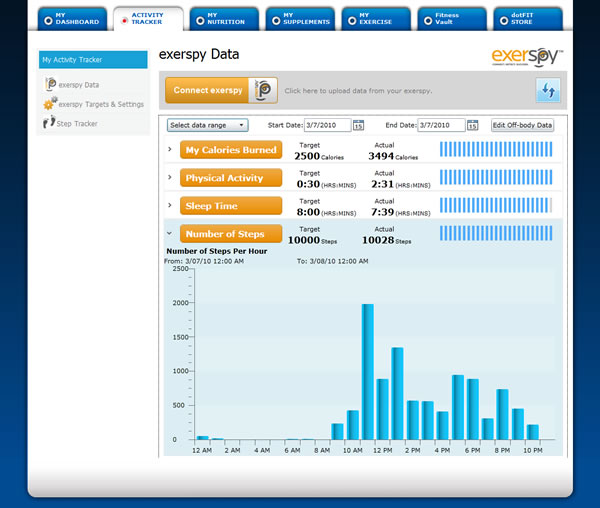Click the exerspy device icon beside Connect
Image resolution: width=600 pixels, height=508 pixels.
263,90
